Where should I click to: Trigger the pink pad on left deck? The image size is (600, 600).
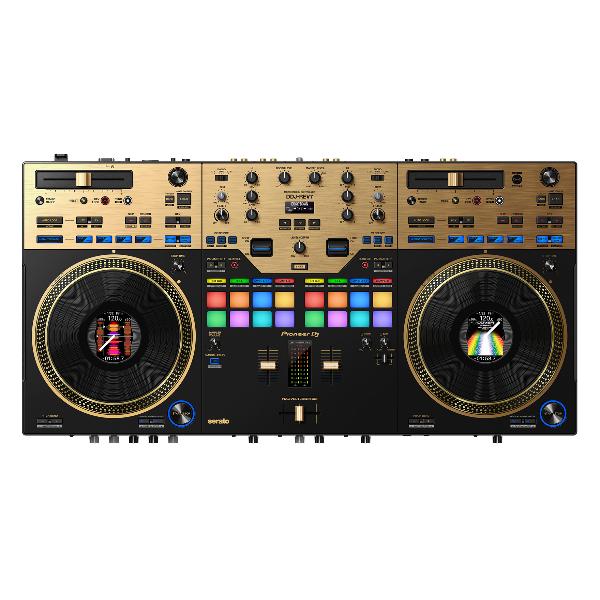point(240,319)
